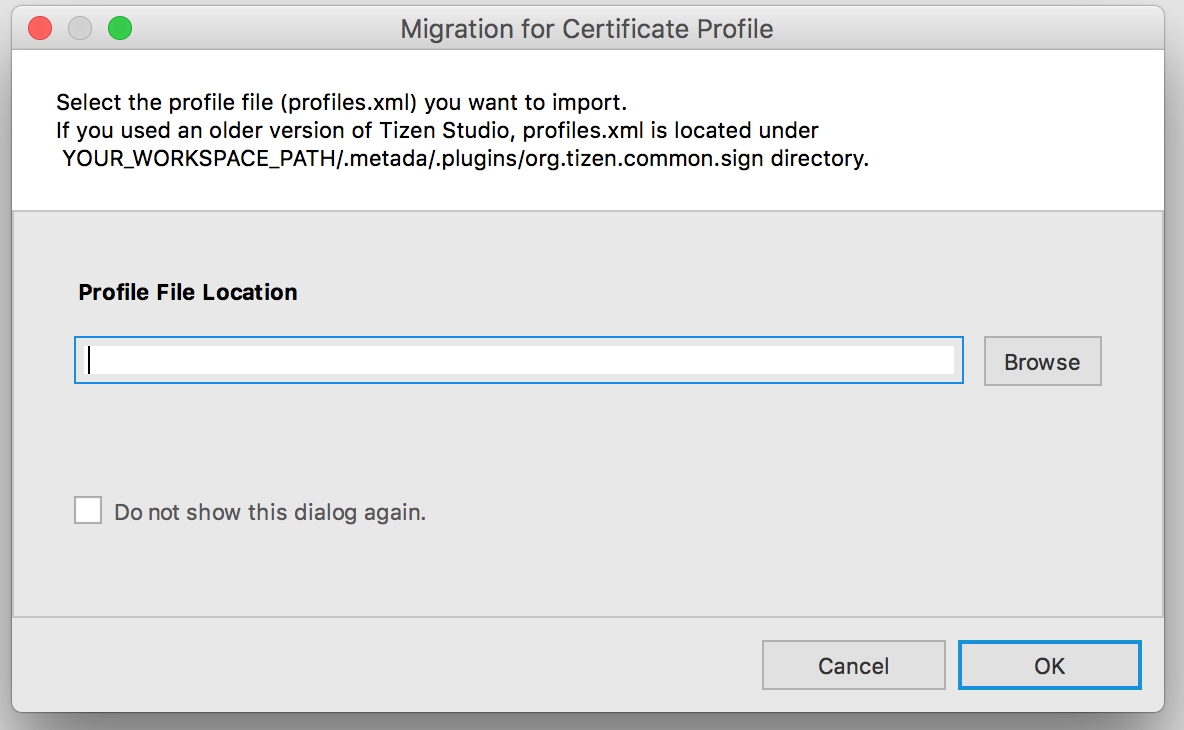Open the file picker with Browse

click(x=1042, y=361)
